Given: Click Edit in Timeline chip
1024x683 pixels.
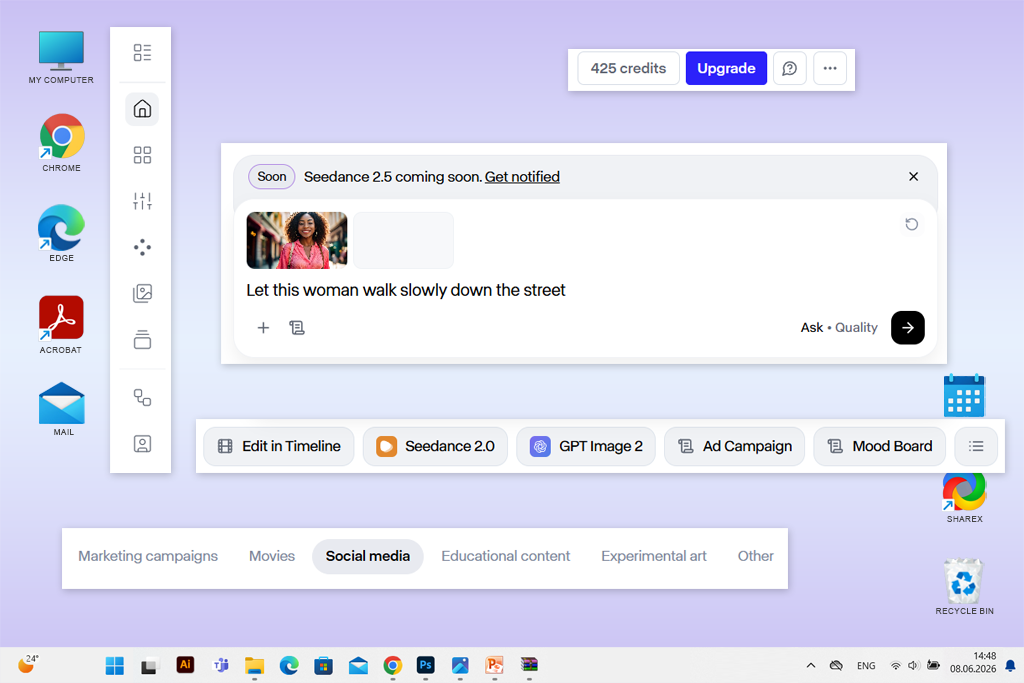Looking at the screenshot, I should 279,446.
